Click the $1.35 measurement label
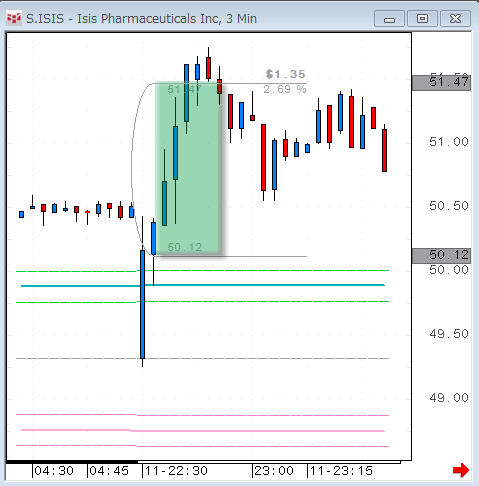Viewport: 479px width, 486px height. click(286, 74)
